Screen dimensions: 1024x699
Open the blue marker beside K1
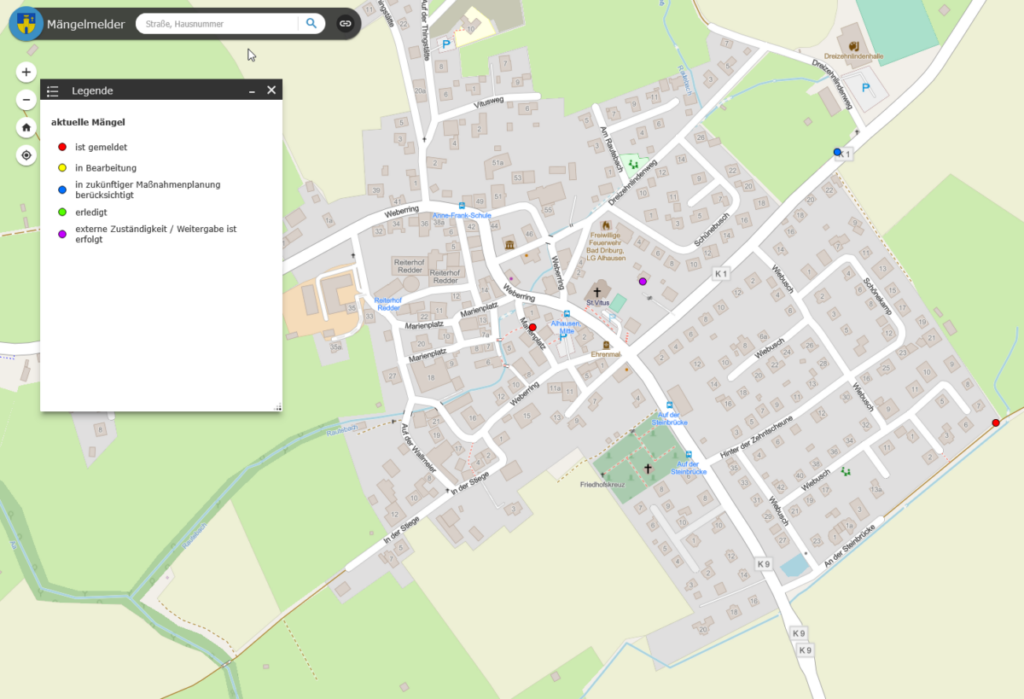pyautogui.click(x=838, y=152)
